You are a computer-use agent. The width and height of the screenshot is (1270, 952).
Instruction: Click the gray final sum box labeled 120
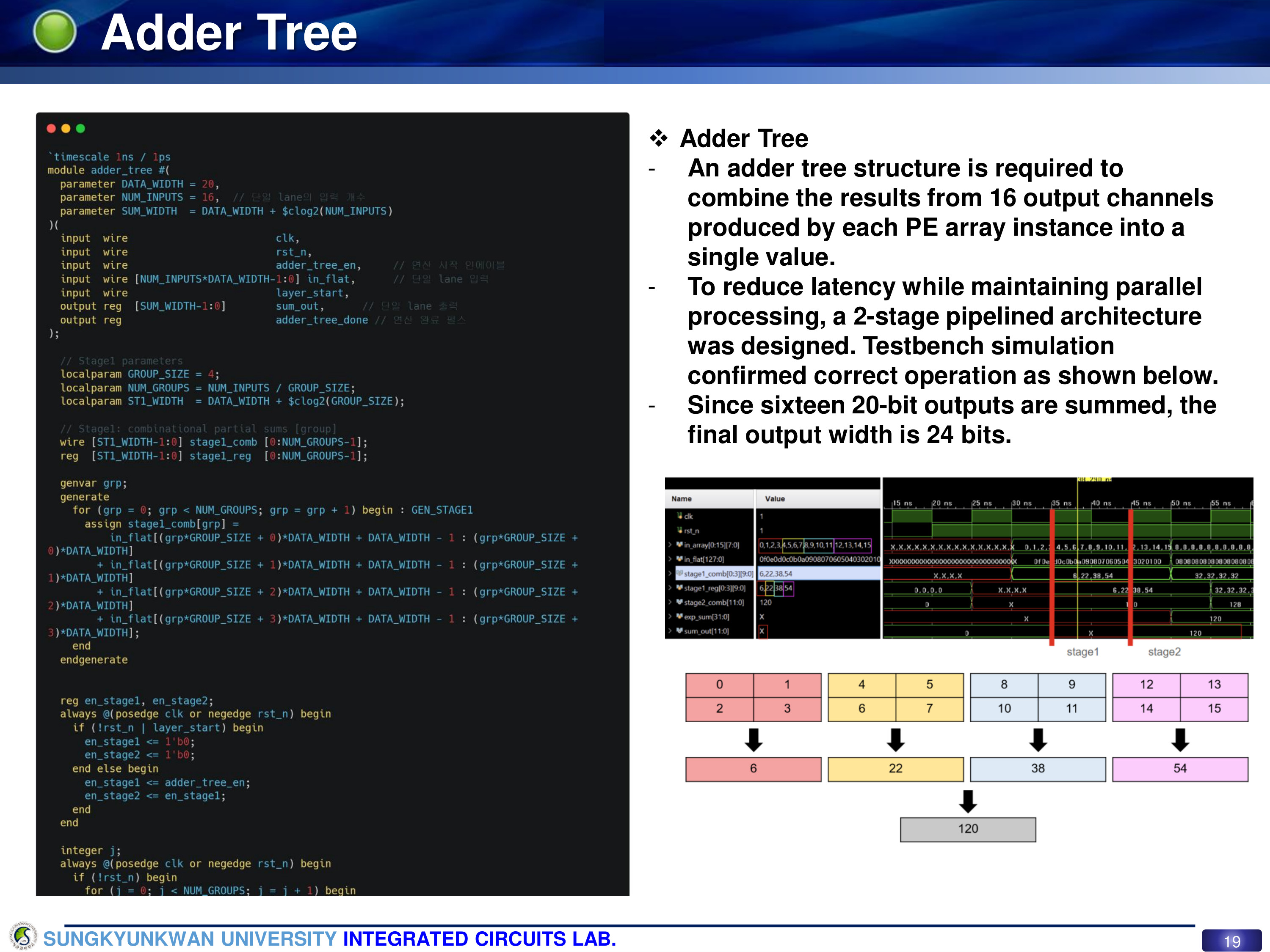[x=968, y=829]
